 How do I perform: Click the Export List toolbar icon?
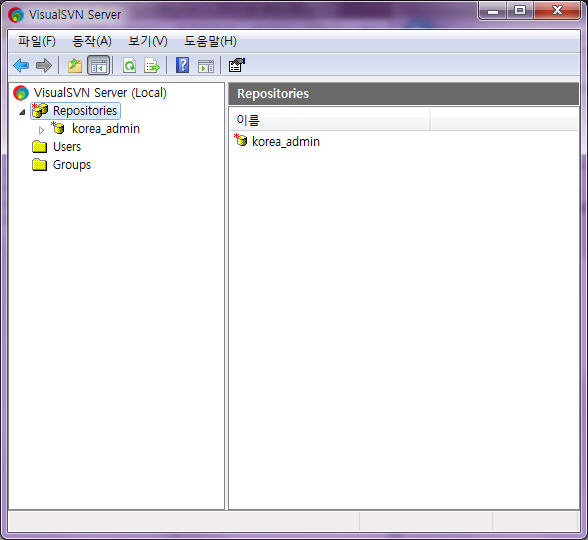click(x=152, y=66)
